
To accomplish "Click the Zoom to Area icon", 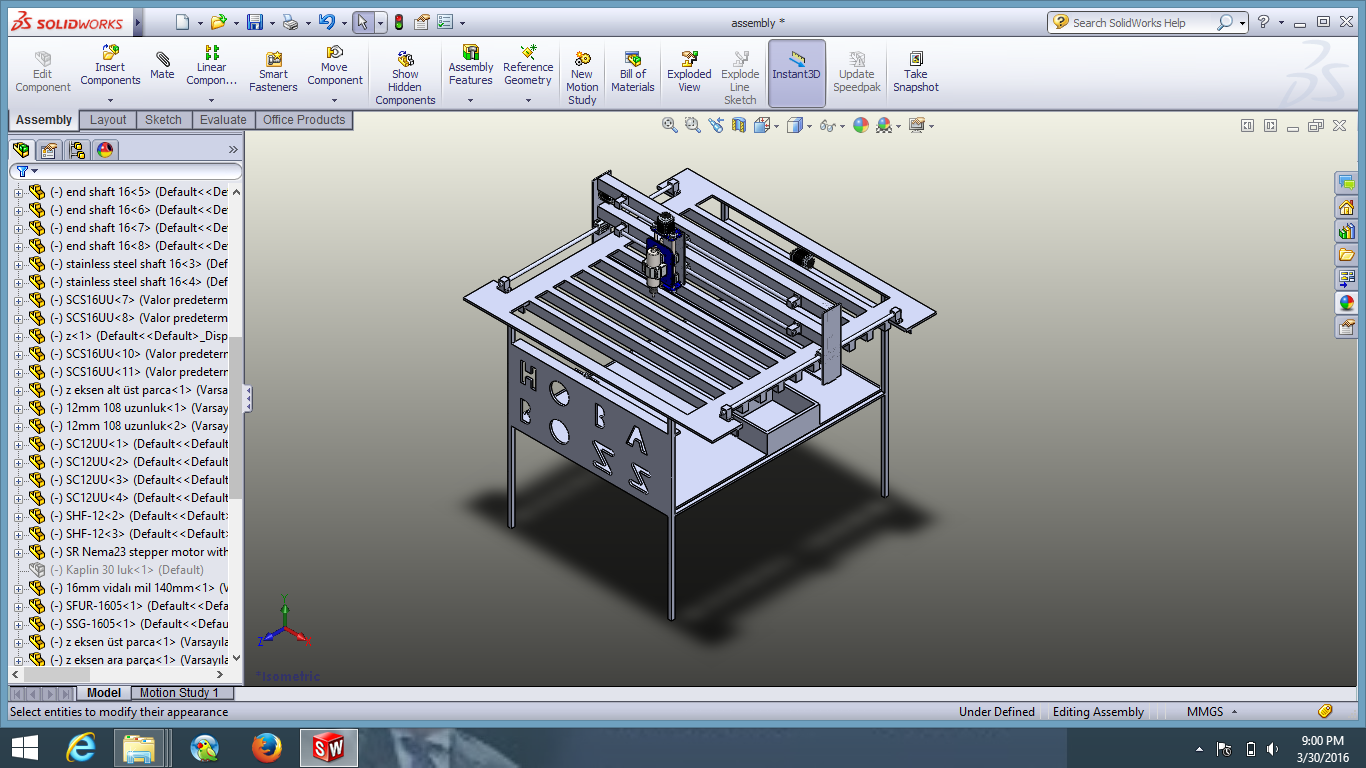I will (x=693, y=125).
